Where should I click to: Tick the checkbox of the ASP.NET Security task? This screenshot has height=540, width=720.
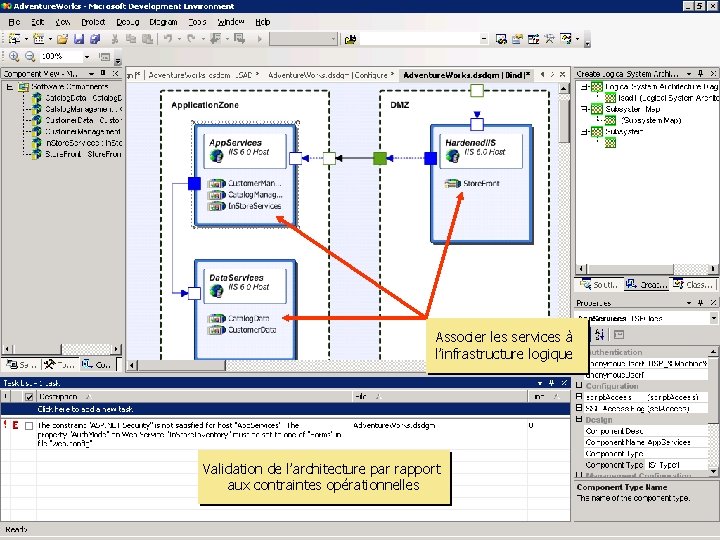click(29, 426)
